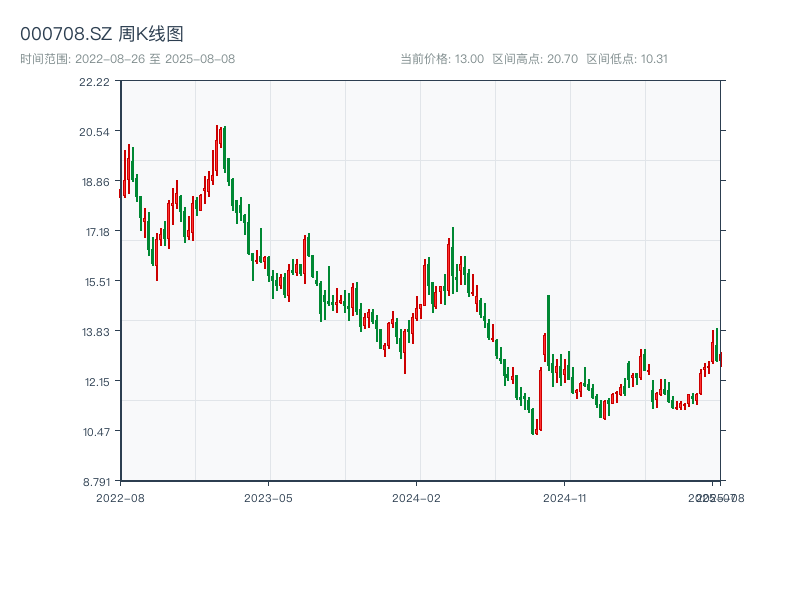This screenshot has height=600, width=800.
Task: Click x-axis label 2023-05
Action: (268, 498)
